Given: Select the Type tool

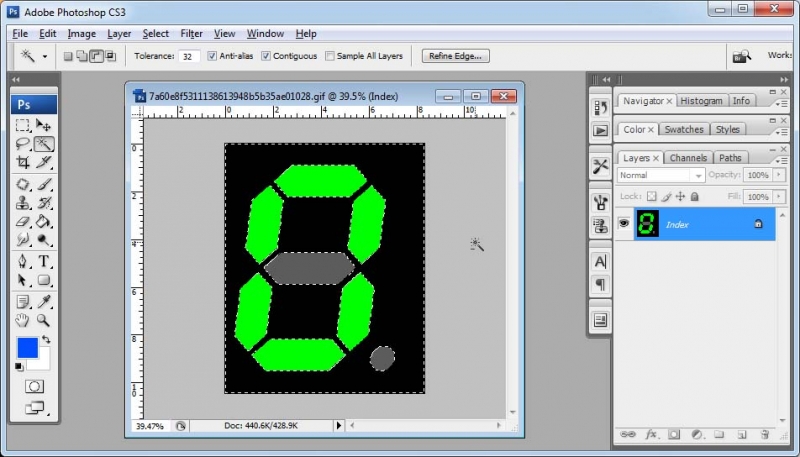Looking at the screenshot, I should click(x=44, y=261).
